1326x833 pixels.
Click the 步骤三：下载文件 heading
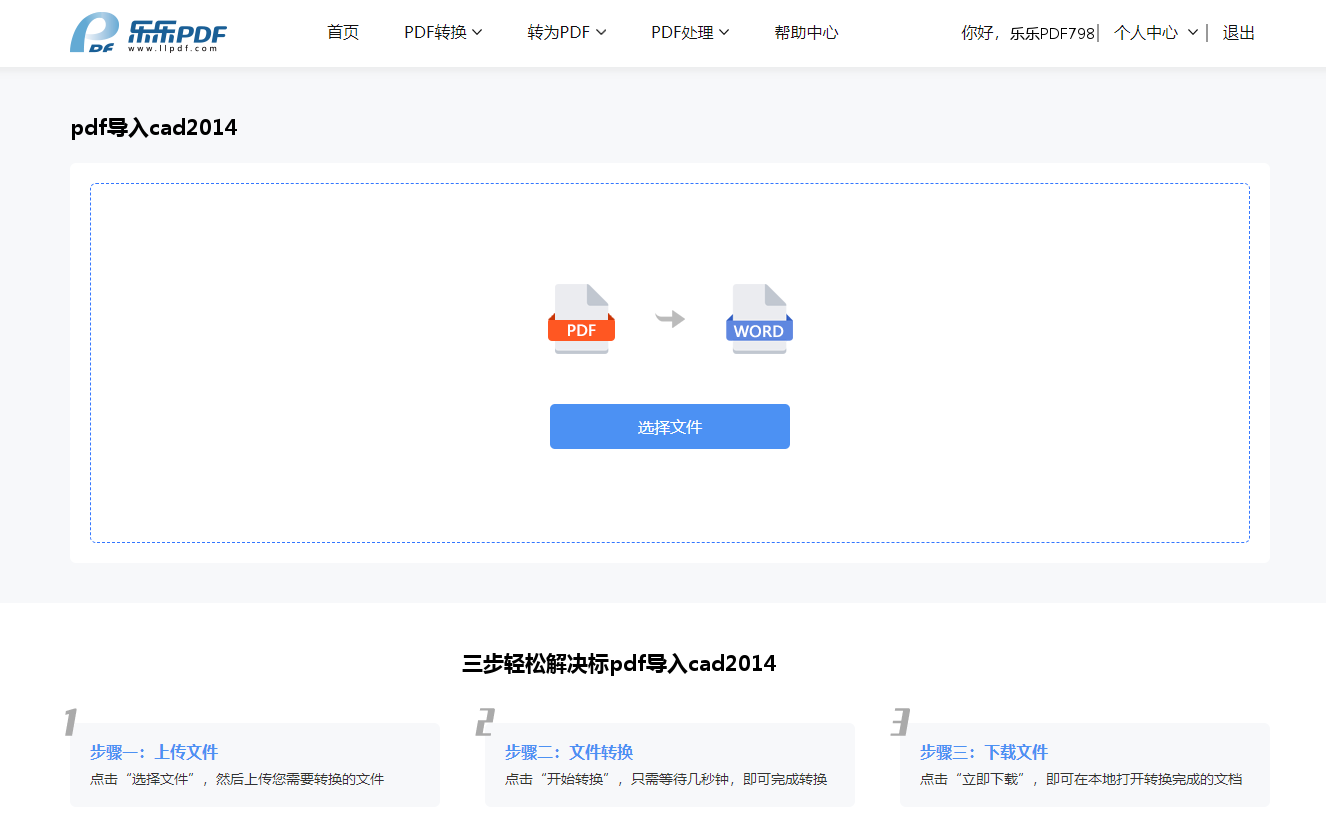pos(984,752)
